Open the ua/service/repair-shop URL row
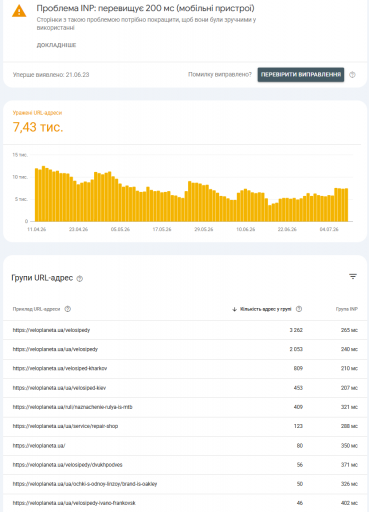Screen dimensions: 369x512 pyautogui.click(x=184, y=426)
